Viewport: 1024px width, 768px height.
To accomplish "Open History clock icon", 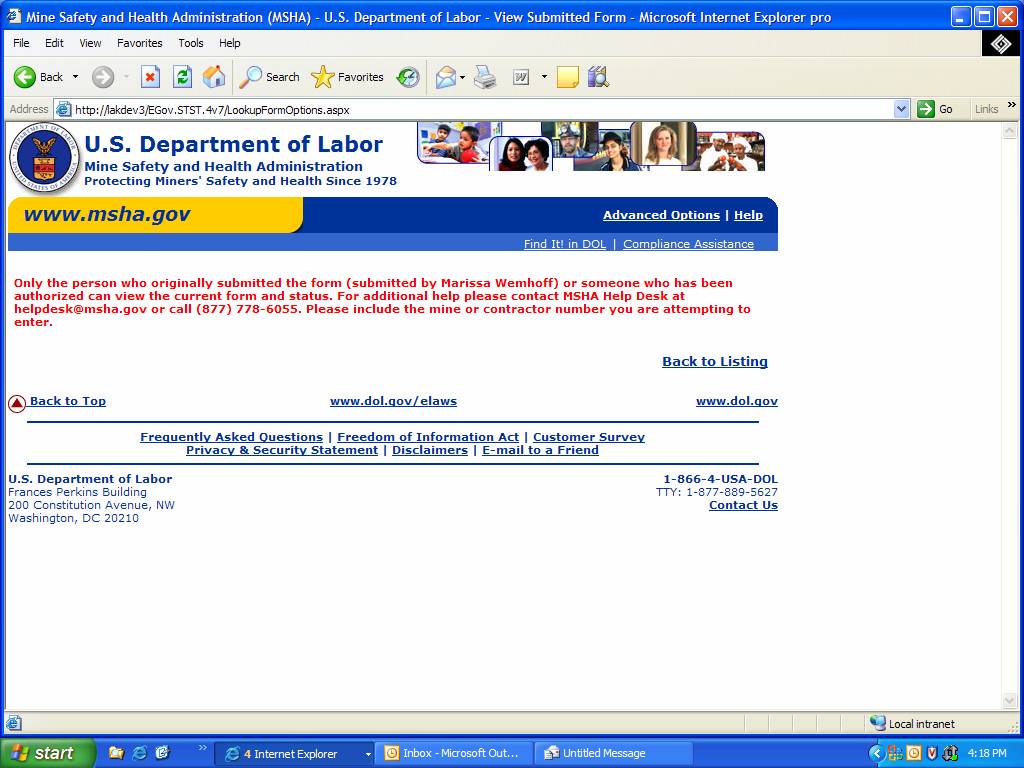I will [409, 77].
